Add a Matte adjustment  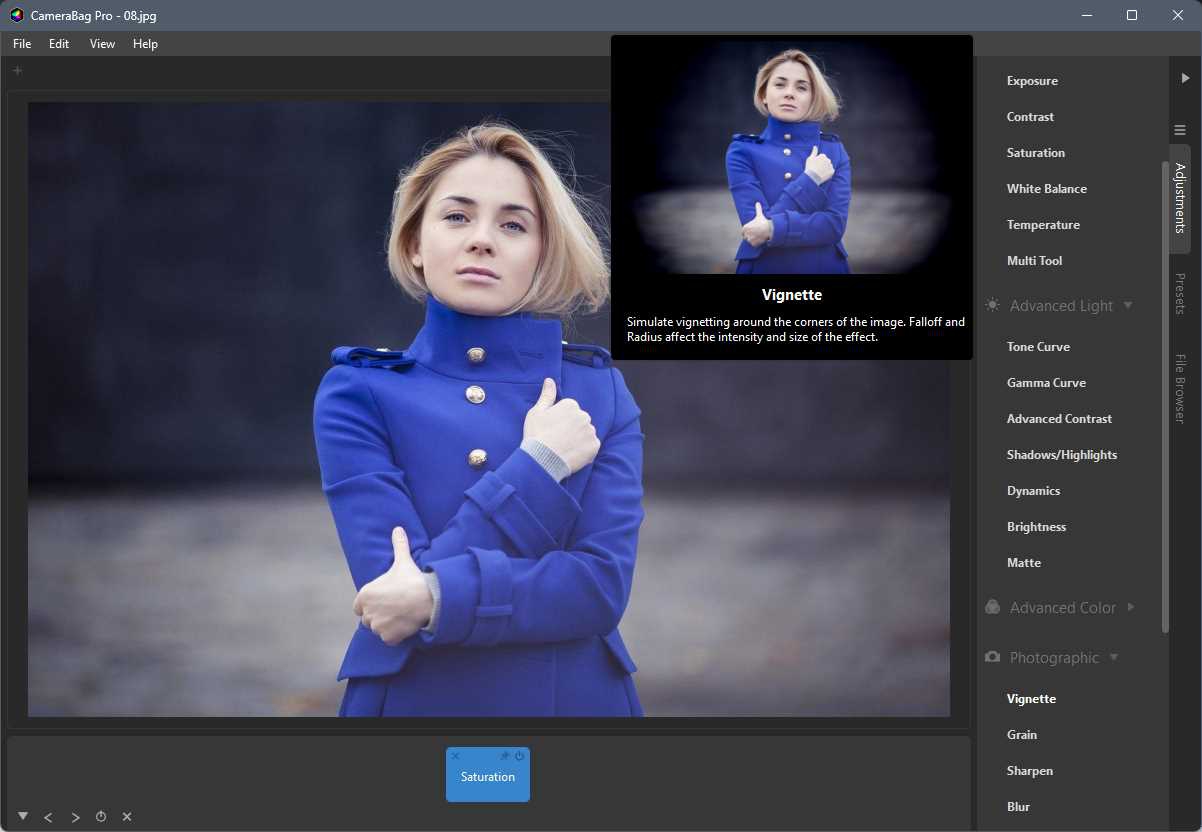[1023, 563]
